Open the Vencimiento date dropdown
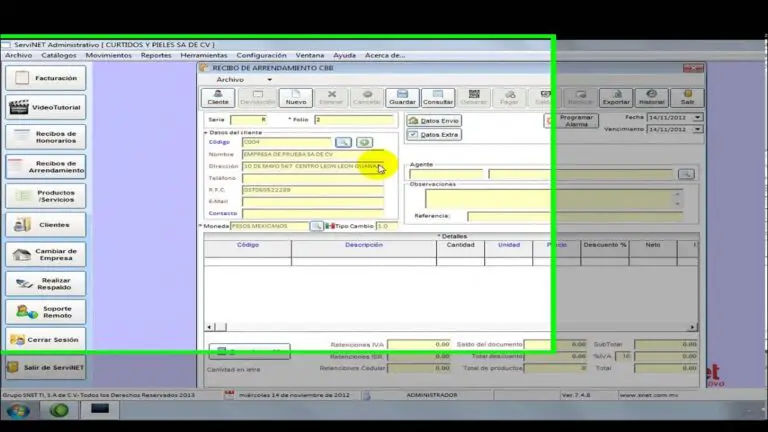Screen dimensions: 768x432 click(x=697, y=129)
